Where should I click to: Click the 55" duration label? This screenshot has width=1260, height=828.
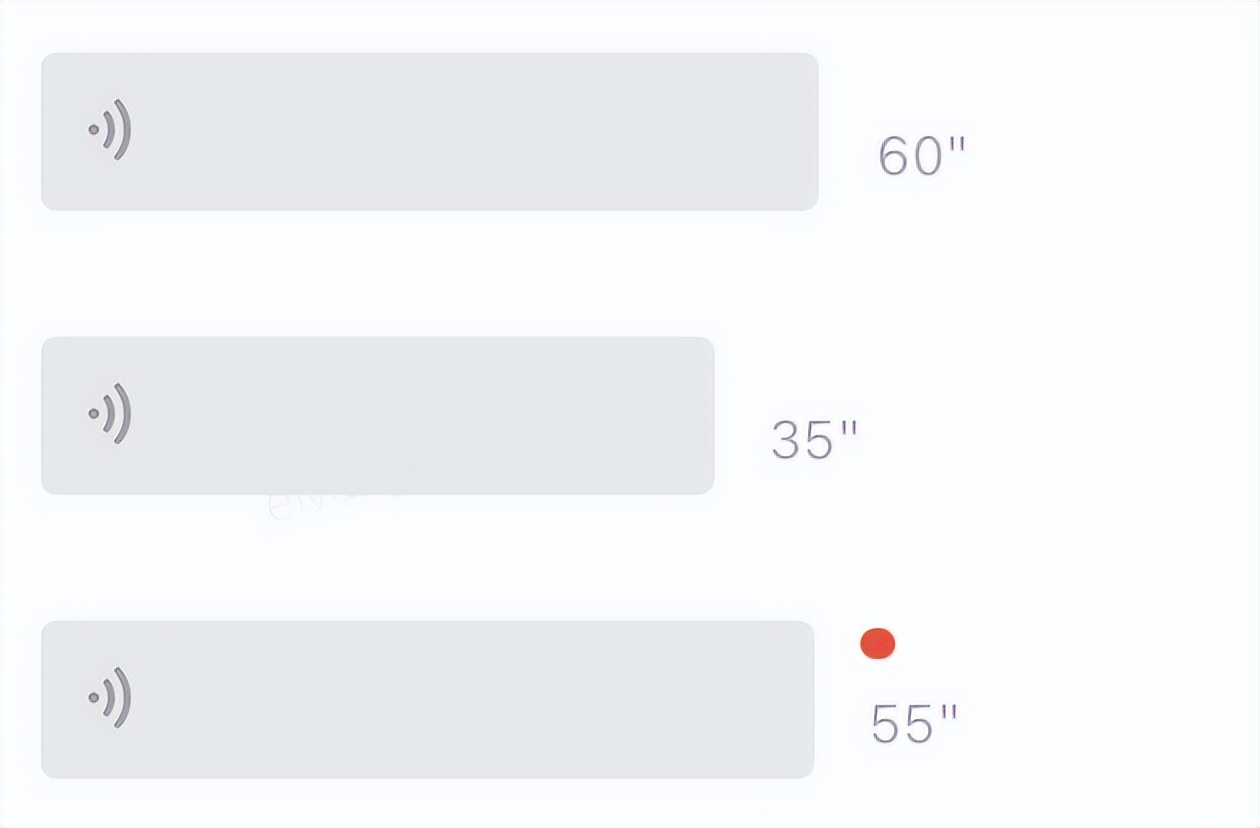click(x=914, y=724)
